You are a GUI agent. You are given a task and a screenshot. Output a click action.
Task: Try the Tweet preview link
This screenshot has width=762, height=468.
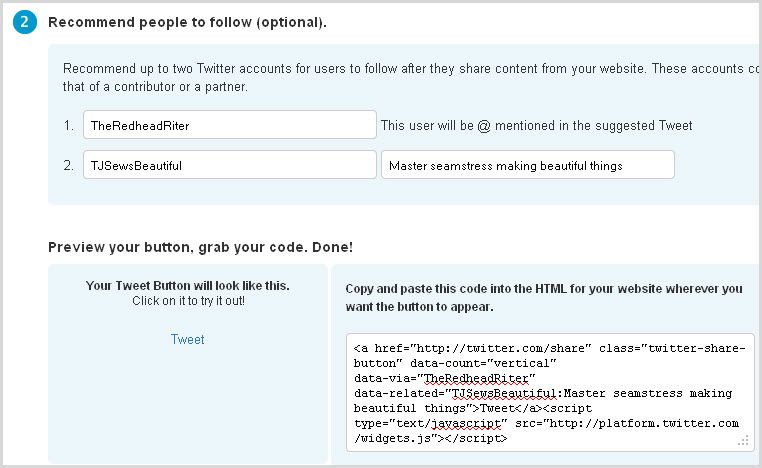click(187, 339)
